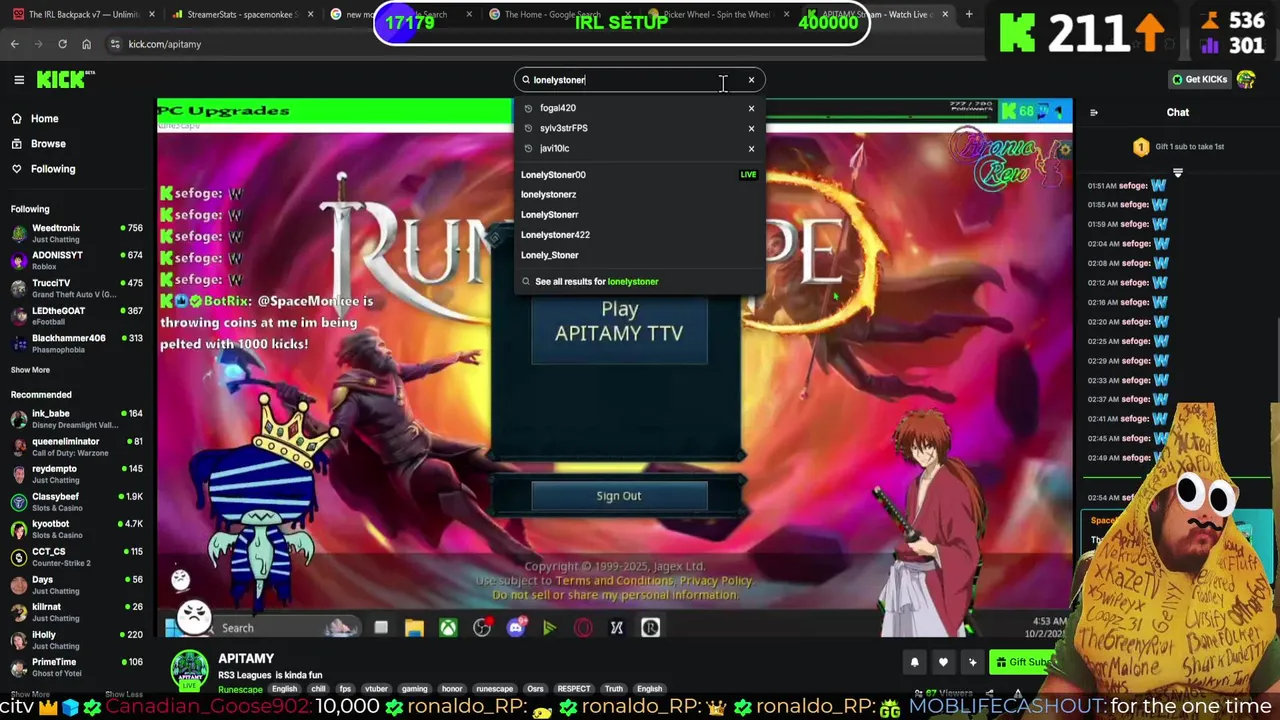Click the vtuber stream tag
This screenshot has height=720, width=1280.
coord(376,689)
